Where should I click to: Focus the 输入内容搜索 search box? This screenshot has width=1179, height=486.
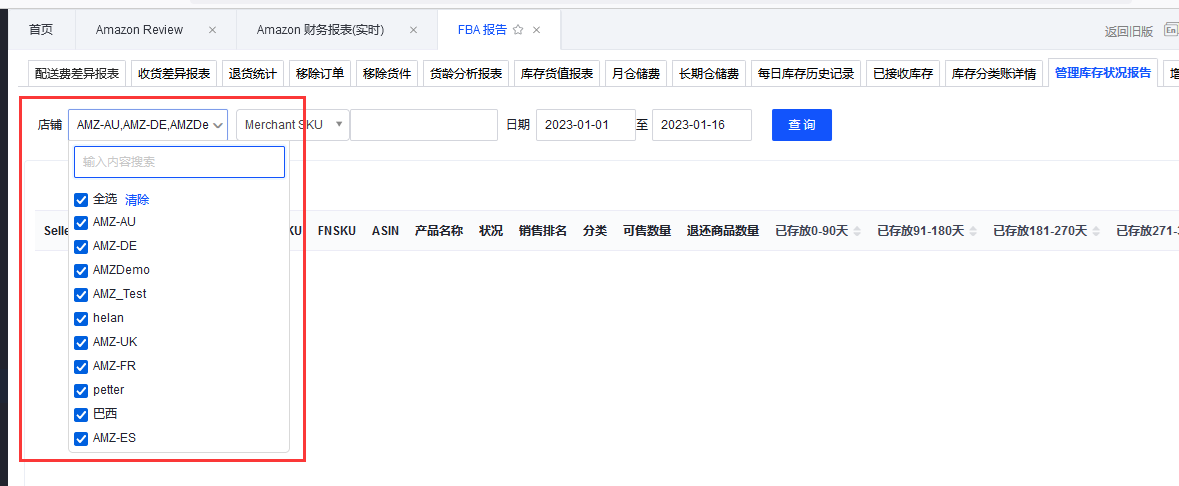(x=179, y=162)
